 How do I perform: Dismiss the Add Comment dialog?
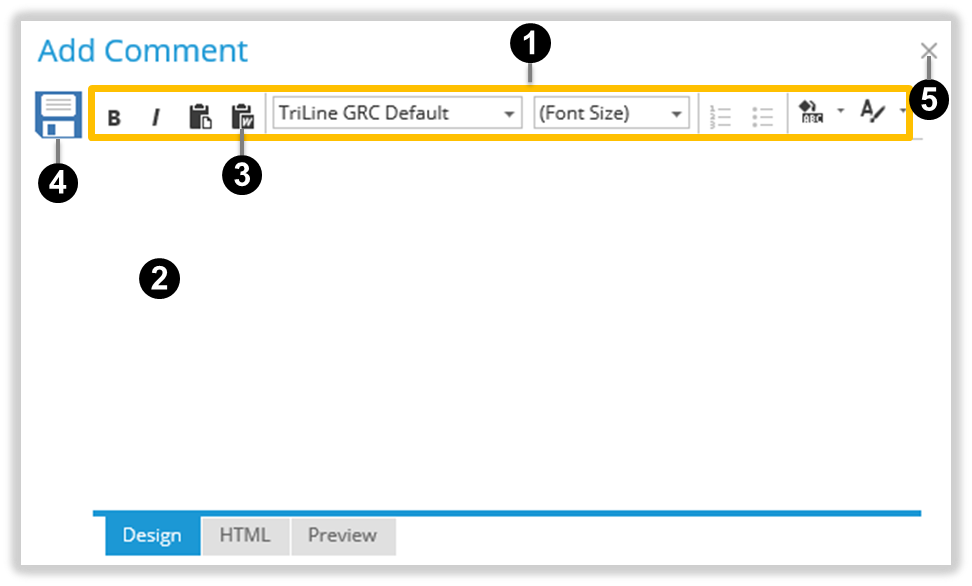pos(929,50)
